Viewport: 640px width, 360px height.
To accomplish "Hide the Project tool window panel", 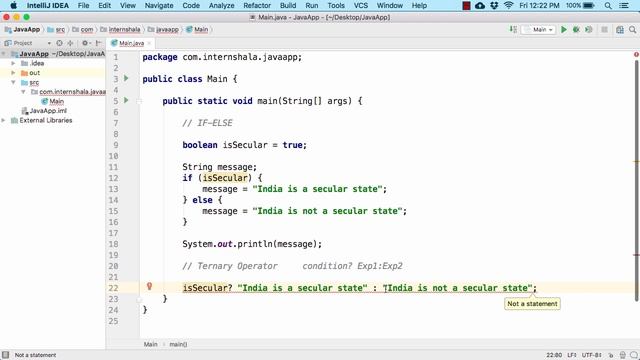I will click(x=98, y=43).
